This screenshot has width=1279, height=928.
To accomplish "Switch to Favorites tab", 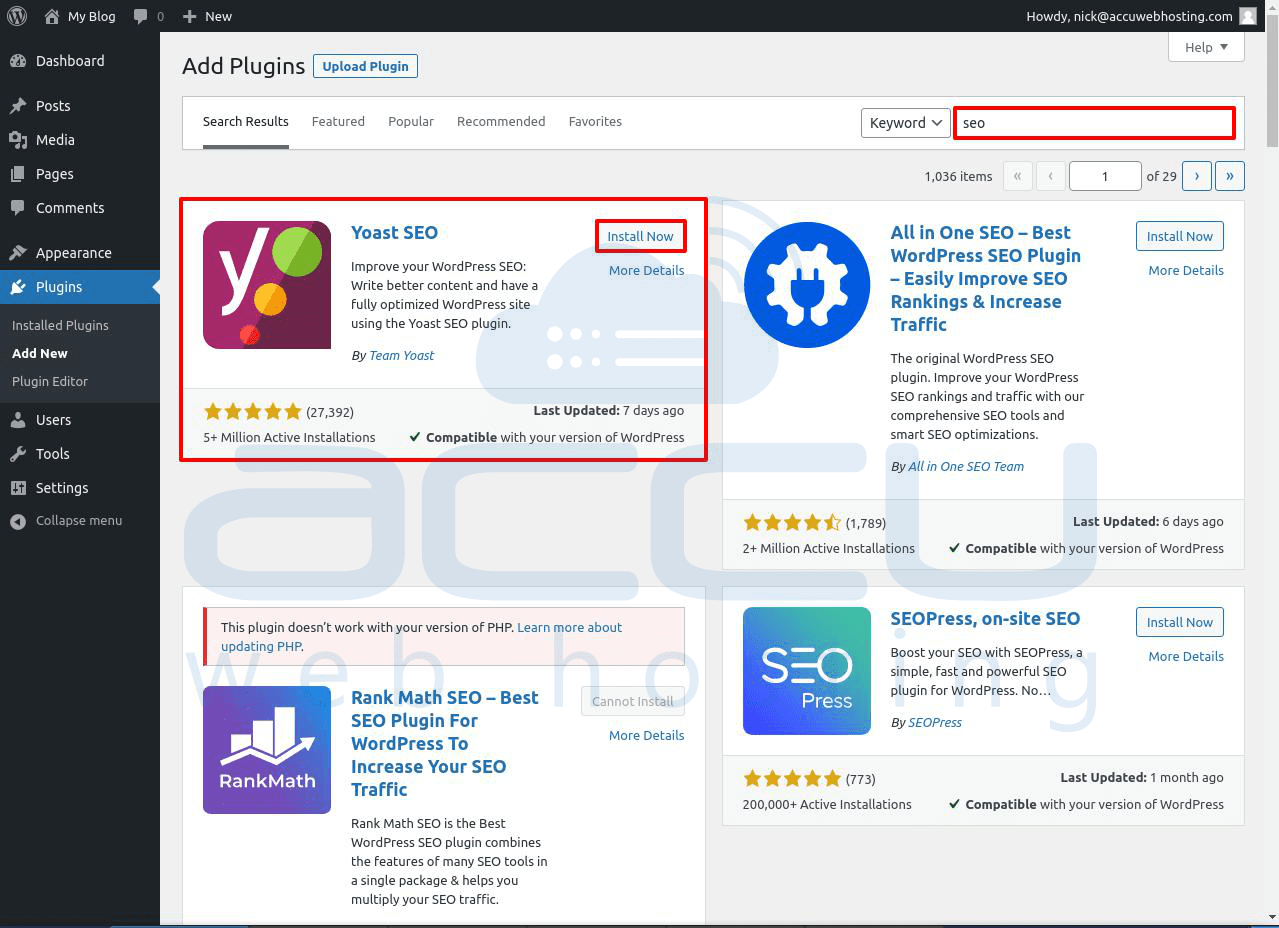I will point(595,122).
